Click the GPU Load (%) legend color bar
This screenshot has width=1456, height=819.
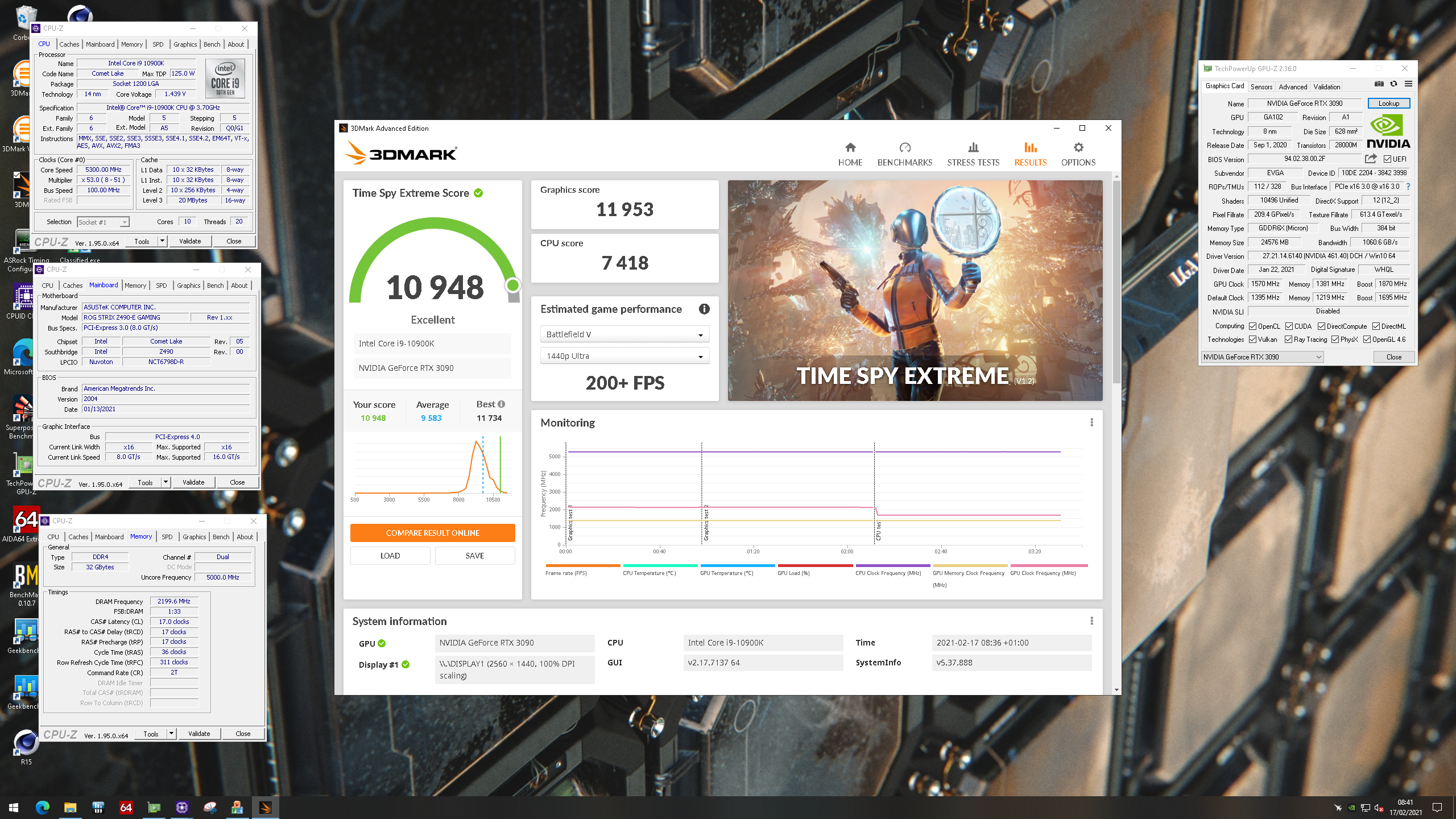click(815, 565)
